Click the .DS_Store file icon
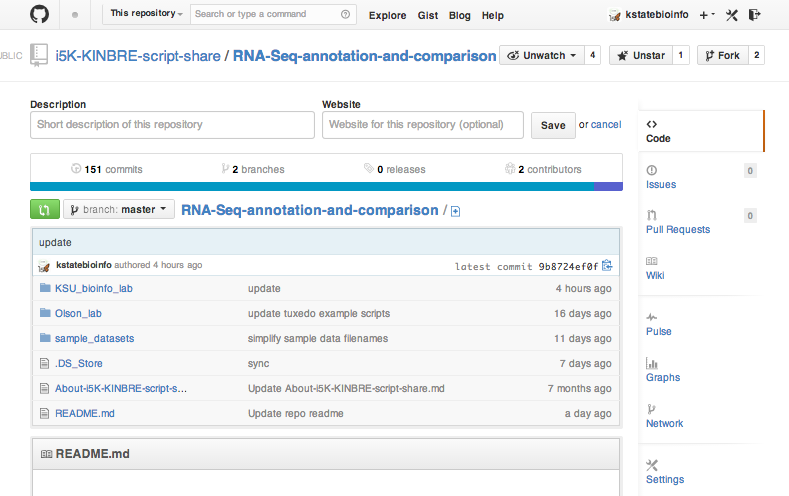The image size is (789, 496). pyautogui.click(x=44, y=363)
